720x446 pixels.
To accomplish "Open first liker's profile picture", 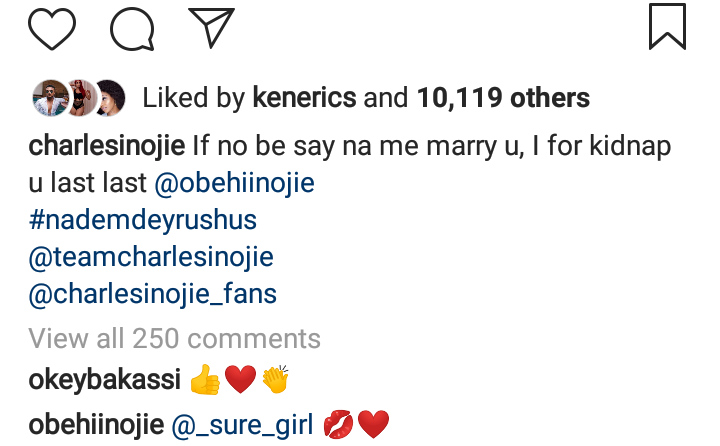I will 46,98.
